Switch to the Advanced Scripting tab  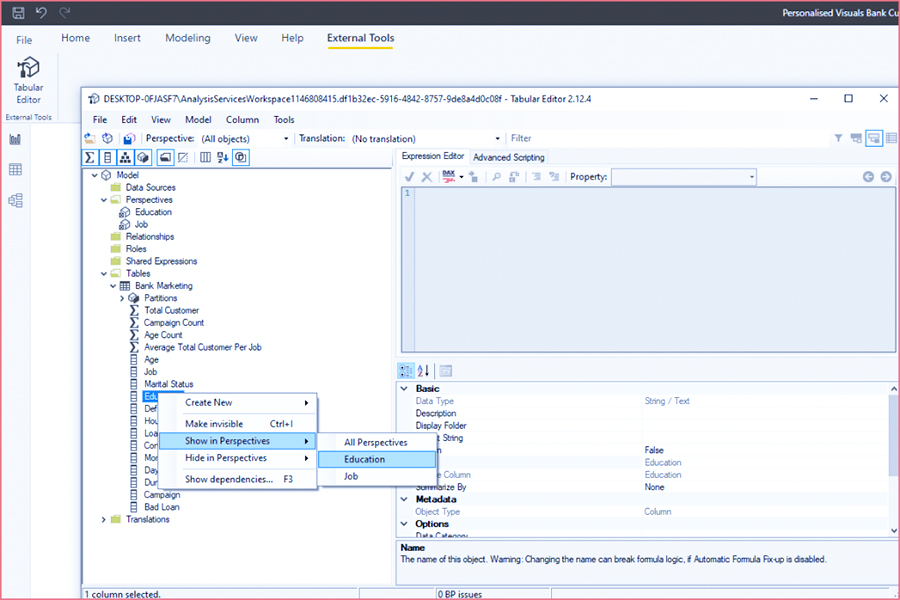(509, 157)
